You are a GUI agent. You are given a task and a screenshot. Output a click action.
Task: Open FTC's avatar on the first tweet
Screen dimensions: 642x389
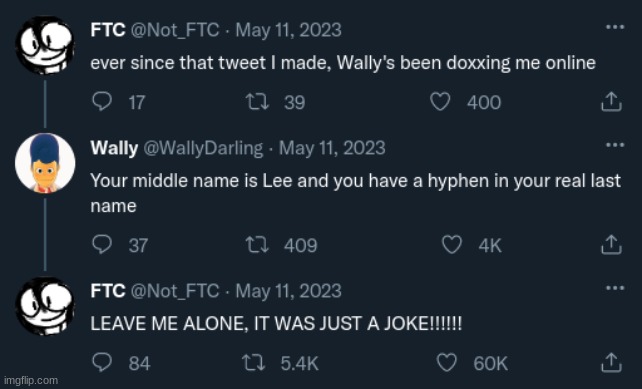(x=45, y=45)
